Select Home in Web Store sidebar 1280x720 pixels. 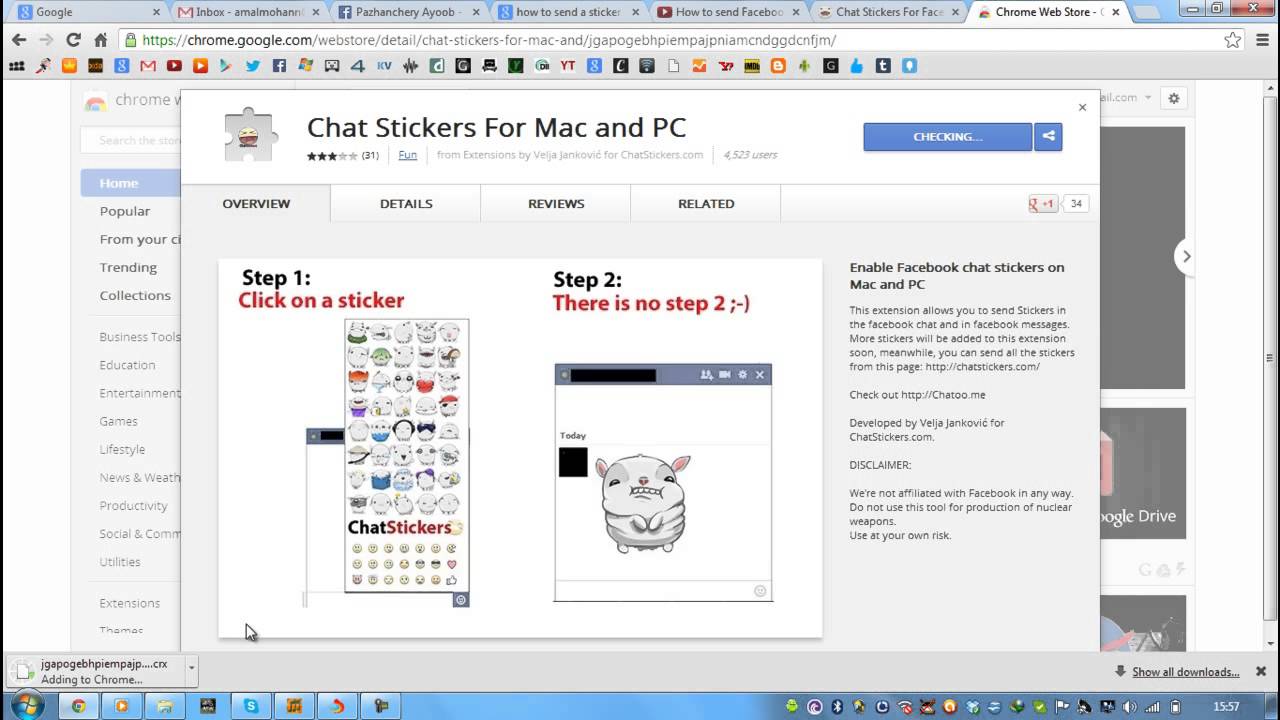coord(130,183)
